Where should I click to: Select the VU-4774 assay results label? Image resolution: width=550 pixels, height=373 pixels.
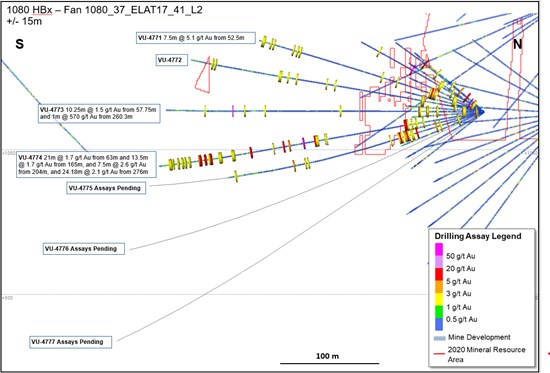pos(86,165)
